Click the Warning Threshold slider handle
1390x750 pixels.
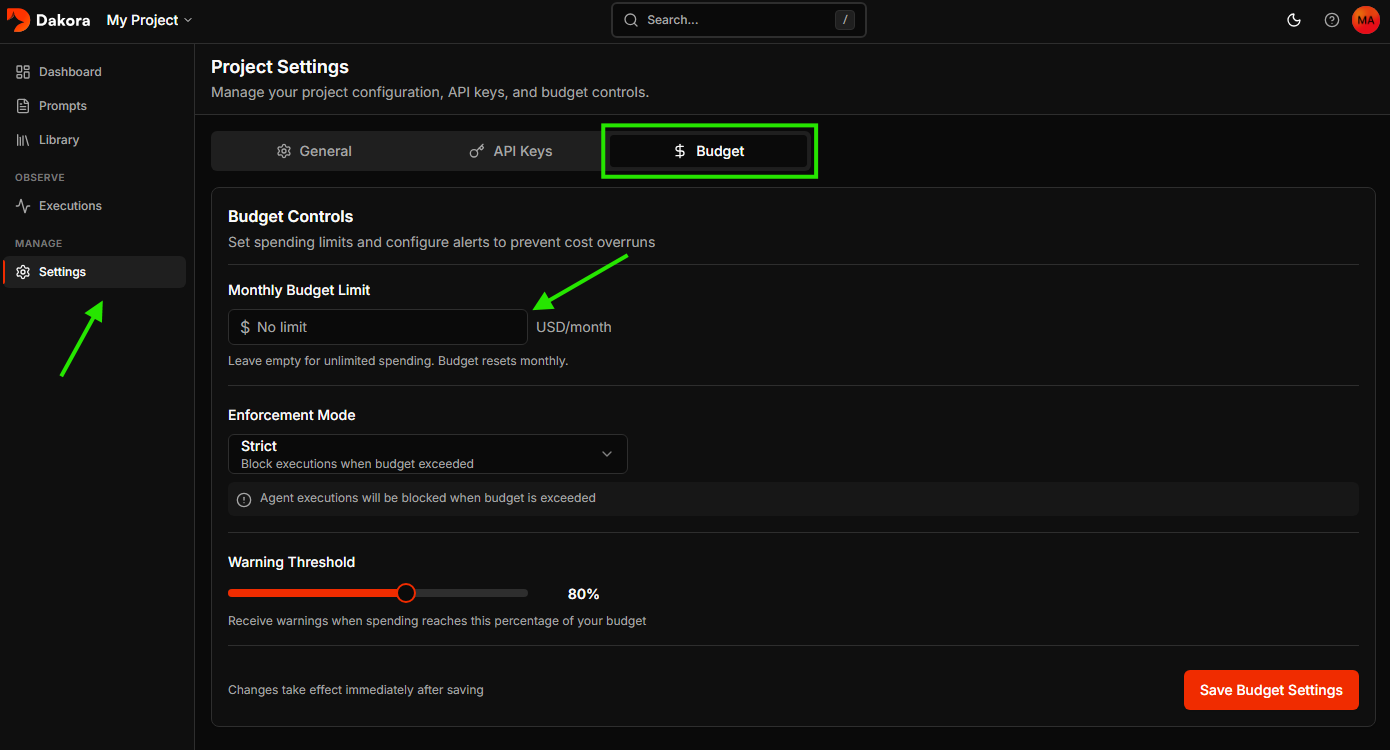(x=406, y=593)
